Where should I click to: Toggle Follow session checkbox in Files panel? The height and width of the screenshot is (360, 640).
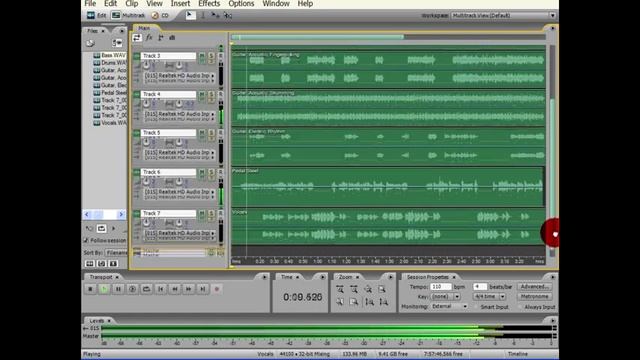86,240
